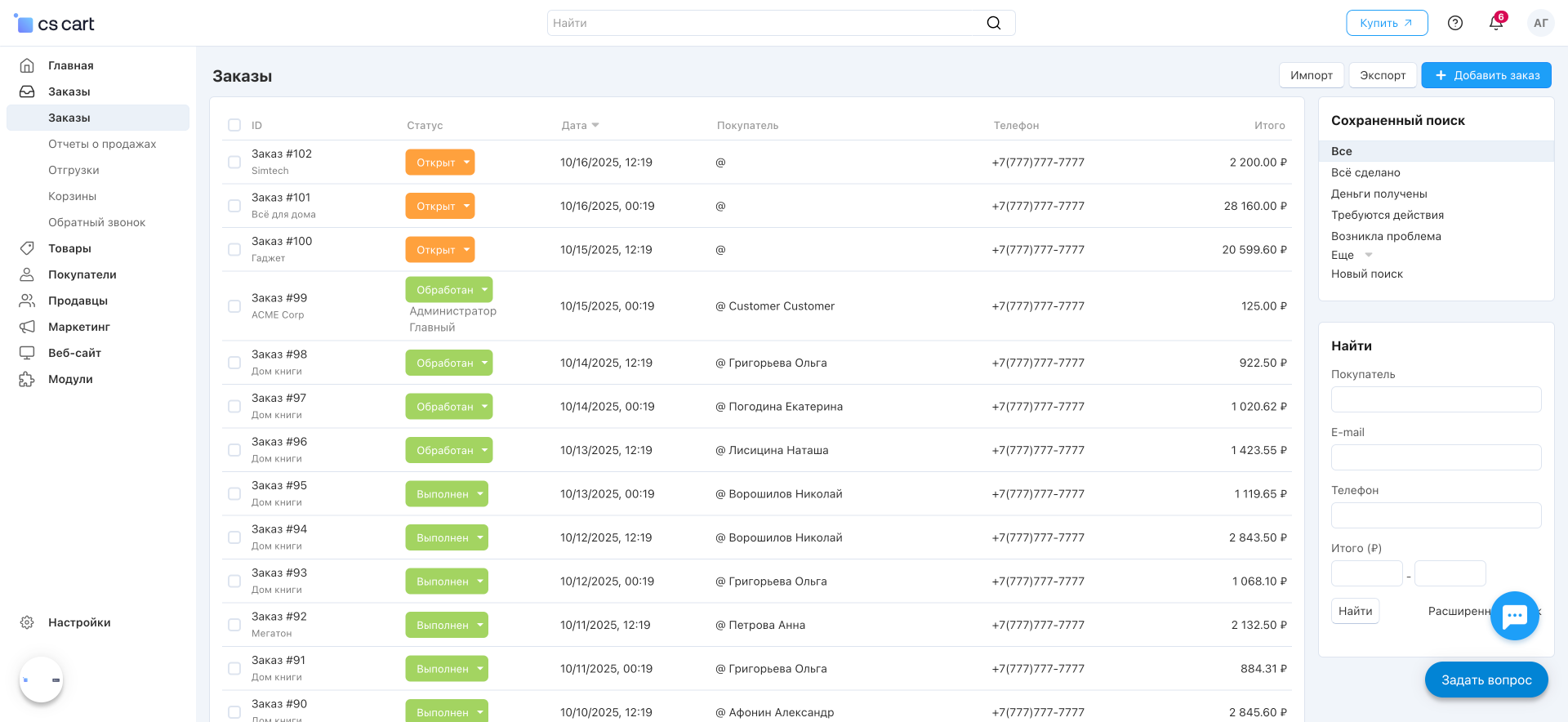Open Обработан status dropdown of Заказ #97
Viewport: 1568px width, 722px height.
coord(449,406)
